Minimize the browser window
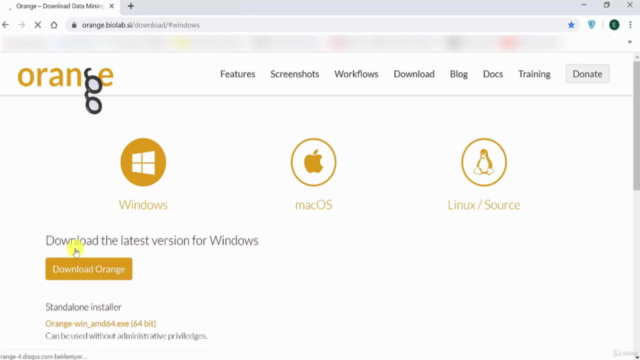Screen dimensions: 640x360 coord(584,5)
